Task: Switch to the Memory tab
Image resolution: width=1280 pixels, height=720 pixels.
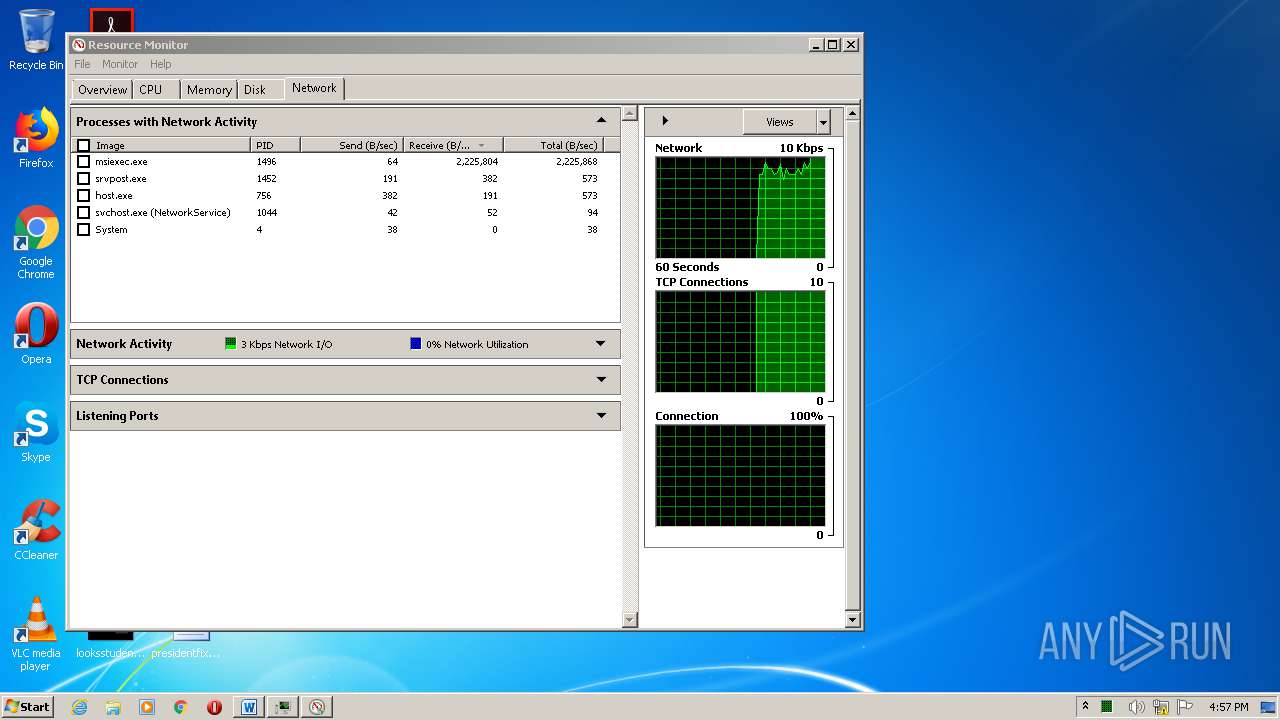Action: click(x=209, y=90)
